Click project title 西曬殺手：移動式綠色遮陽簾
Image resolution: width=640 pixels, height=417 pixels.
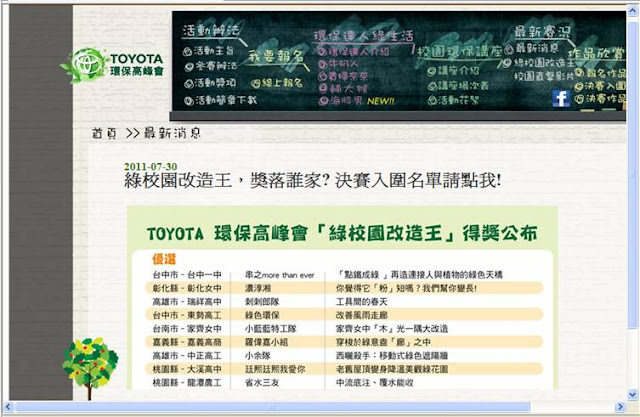click(x=392, y=356)
